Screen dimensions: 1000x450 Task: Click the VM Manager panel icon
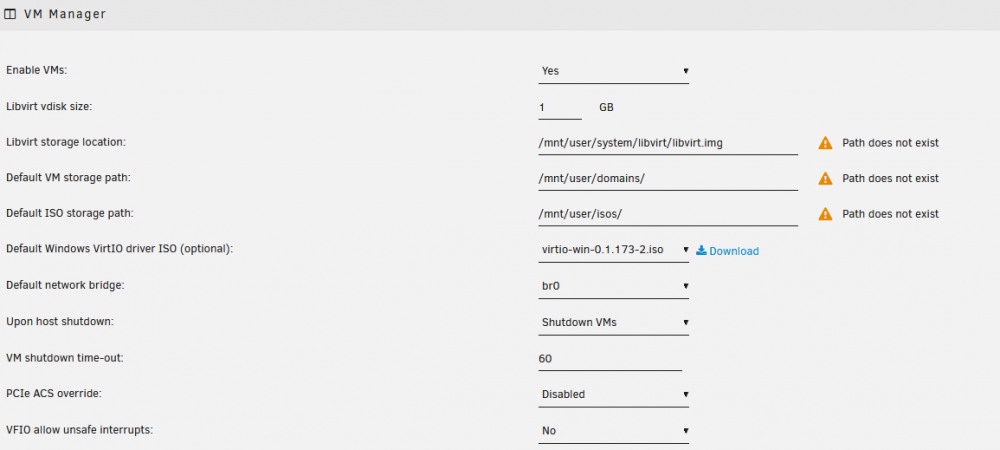pos(10,14)
